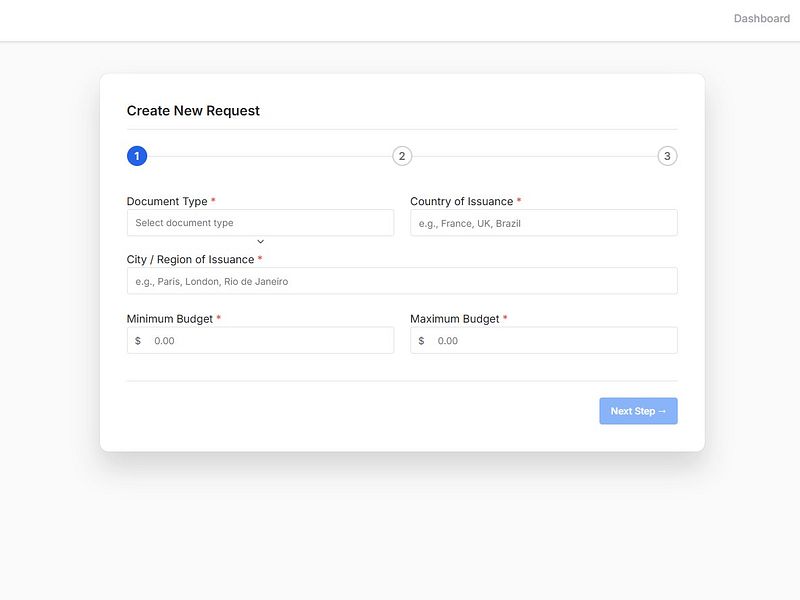This screenshot has width=800, height=600.
Task: Click the Country of Issuance label
Action: pyautogui.click(x=462, y=202)
